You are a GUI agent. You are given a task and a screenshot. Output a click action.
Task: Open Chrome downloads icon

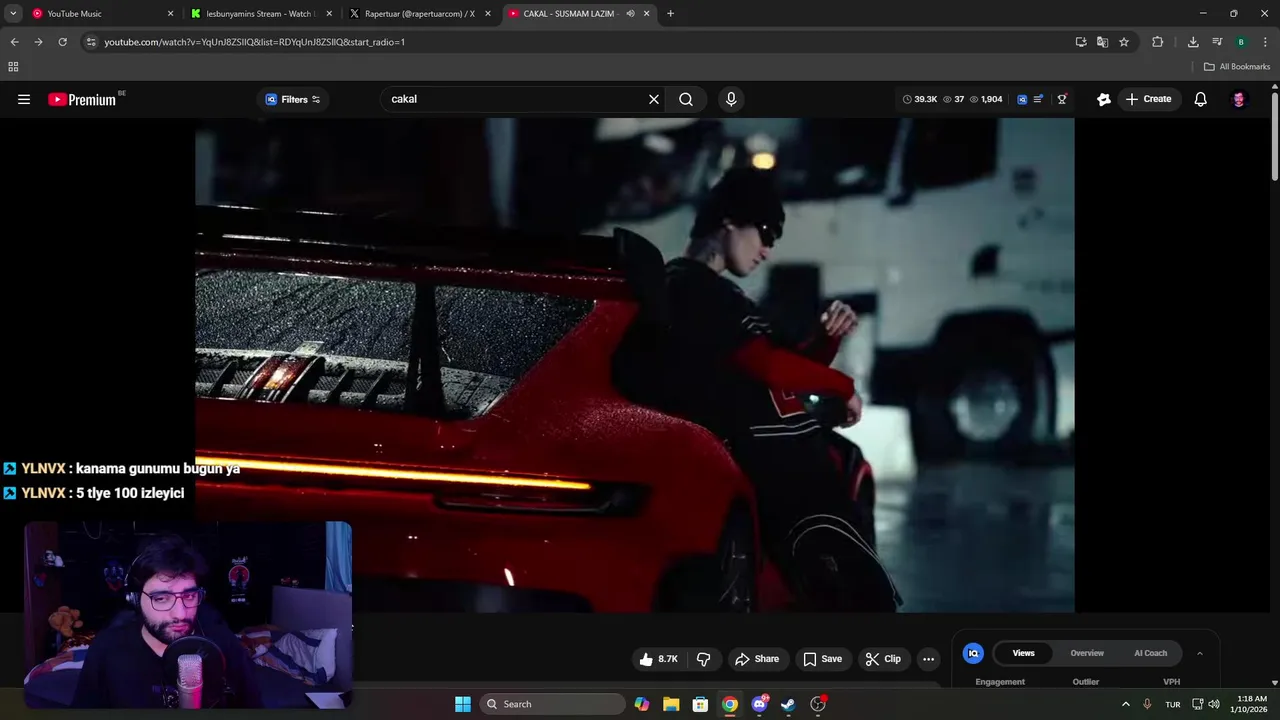pyautogui.click(x=1193, y=42)
